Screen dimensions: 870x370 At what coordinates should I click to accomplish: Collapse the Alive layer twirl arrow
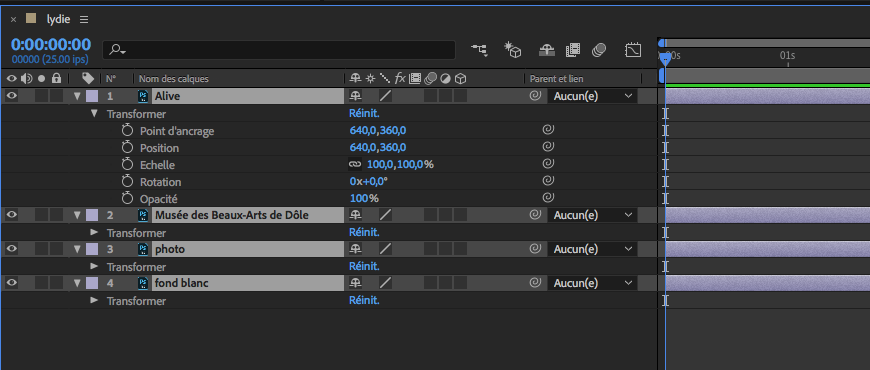pos(77,96)
